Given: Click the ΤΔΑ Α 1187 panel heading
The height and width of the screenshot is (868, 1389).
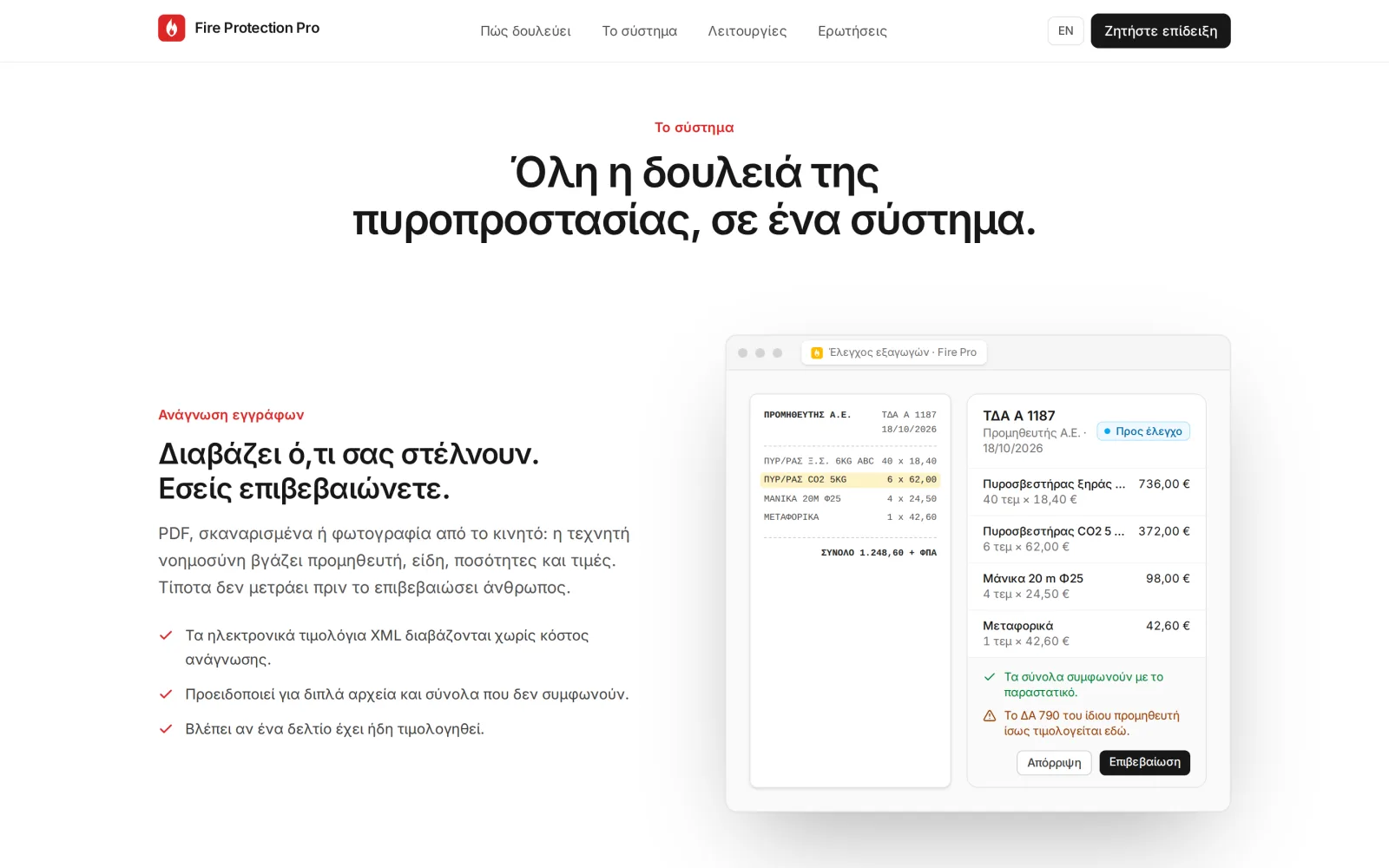Looking at the screenshot, I should [x=1019, y=416].
